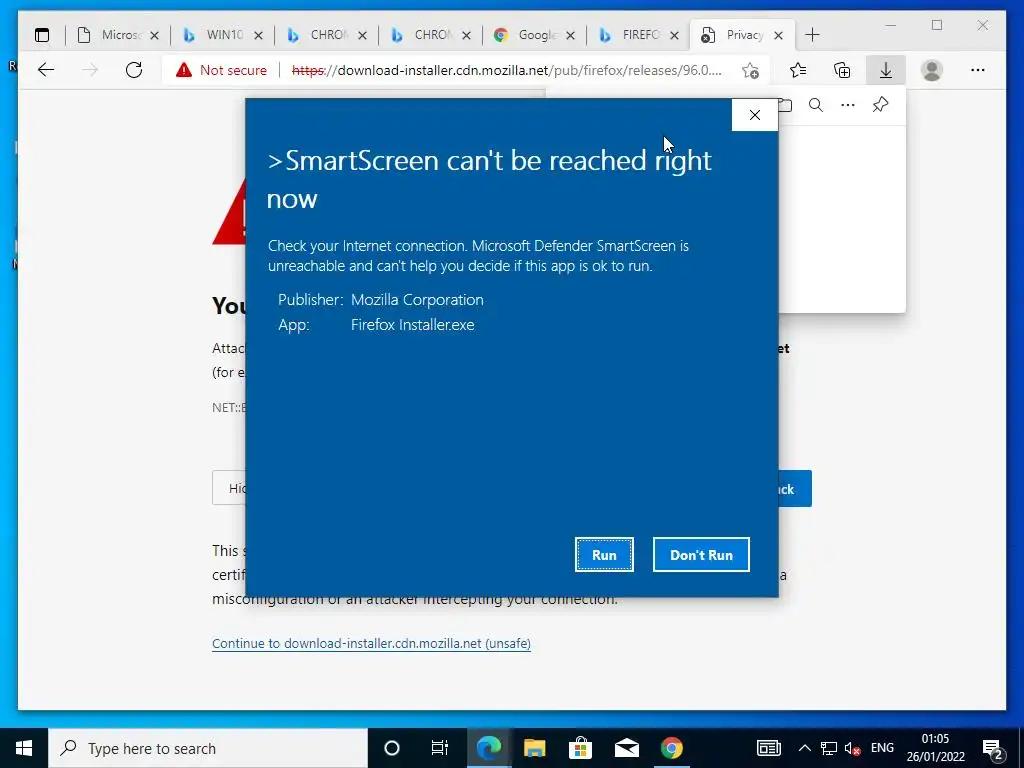Close the WIN10 tab
Viewport: 1024px width, 768px height.
259,35
